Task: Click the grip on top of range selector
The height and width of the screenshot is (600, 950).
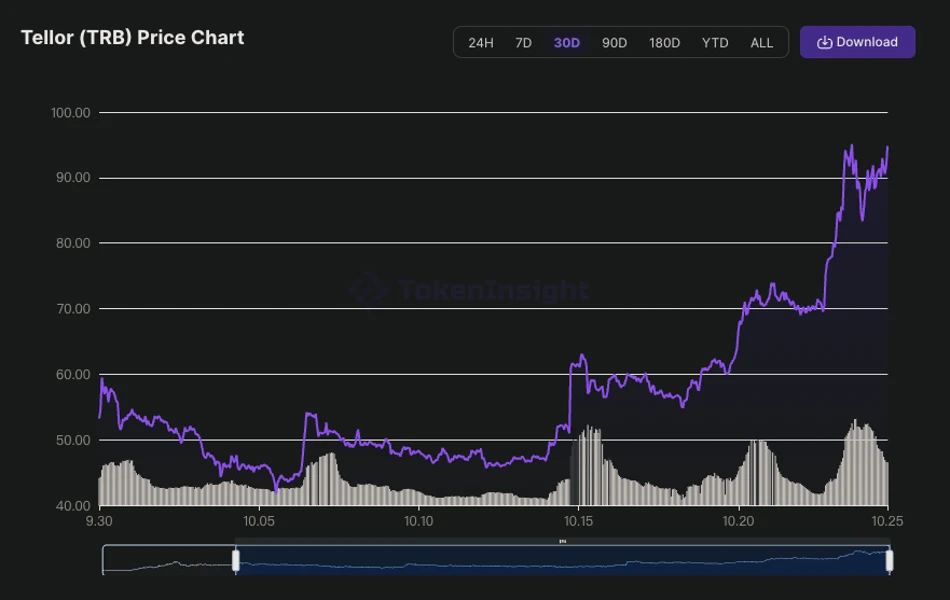Action: coord(562,542)
